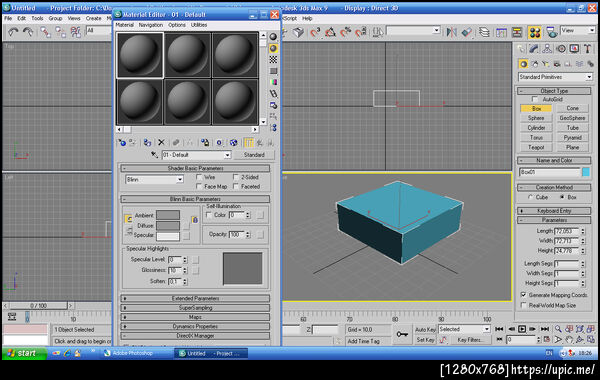Click Get Material icon in Material Editor
The width and height of the screenshot is (600, 380).
pos(122,143)
